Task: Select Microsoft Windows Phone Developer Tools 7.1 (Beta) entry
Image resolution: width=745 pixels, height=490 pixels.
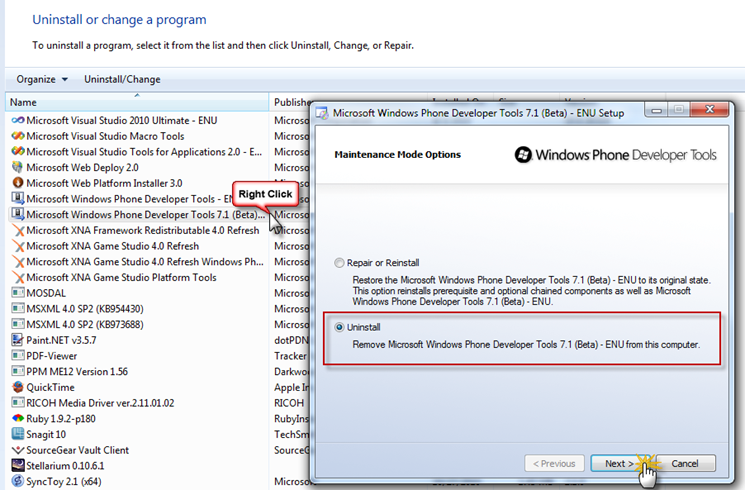Action: [x=137, y=214]
